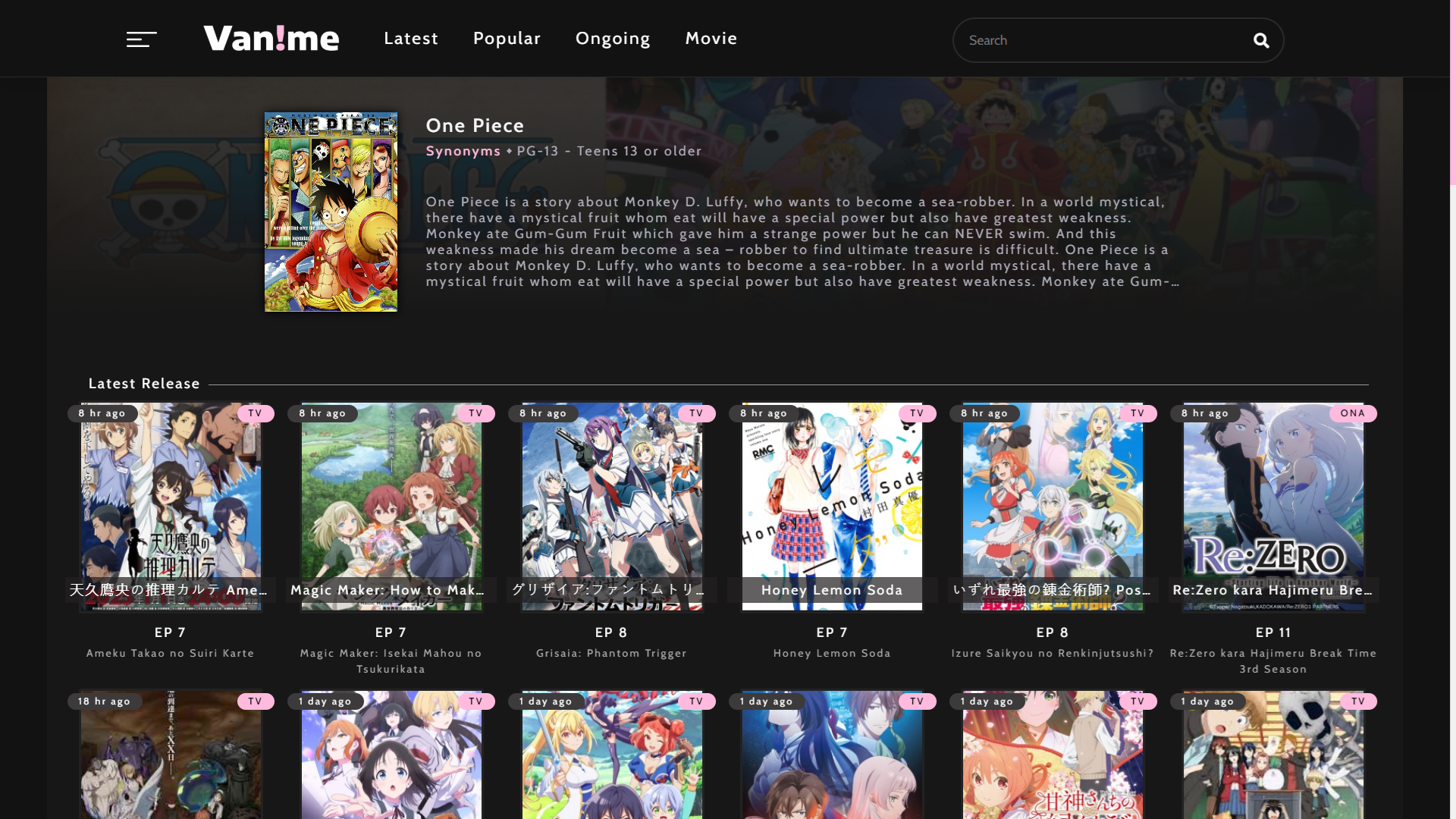Viewport: 1456px width, 819px height.
Task: Open the One Piece cover poster
Action: click(x=331, y=212)
